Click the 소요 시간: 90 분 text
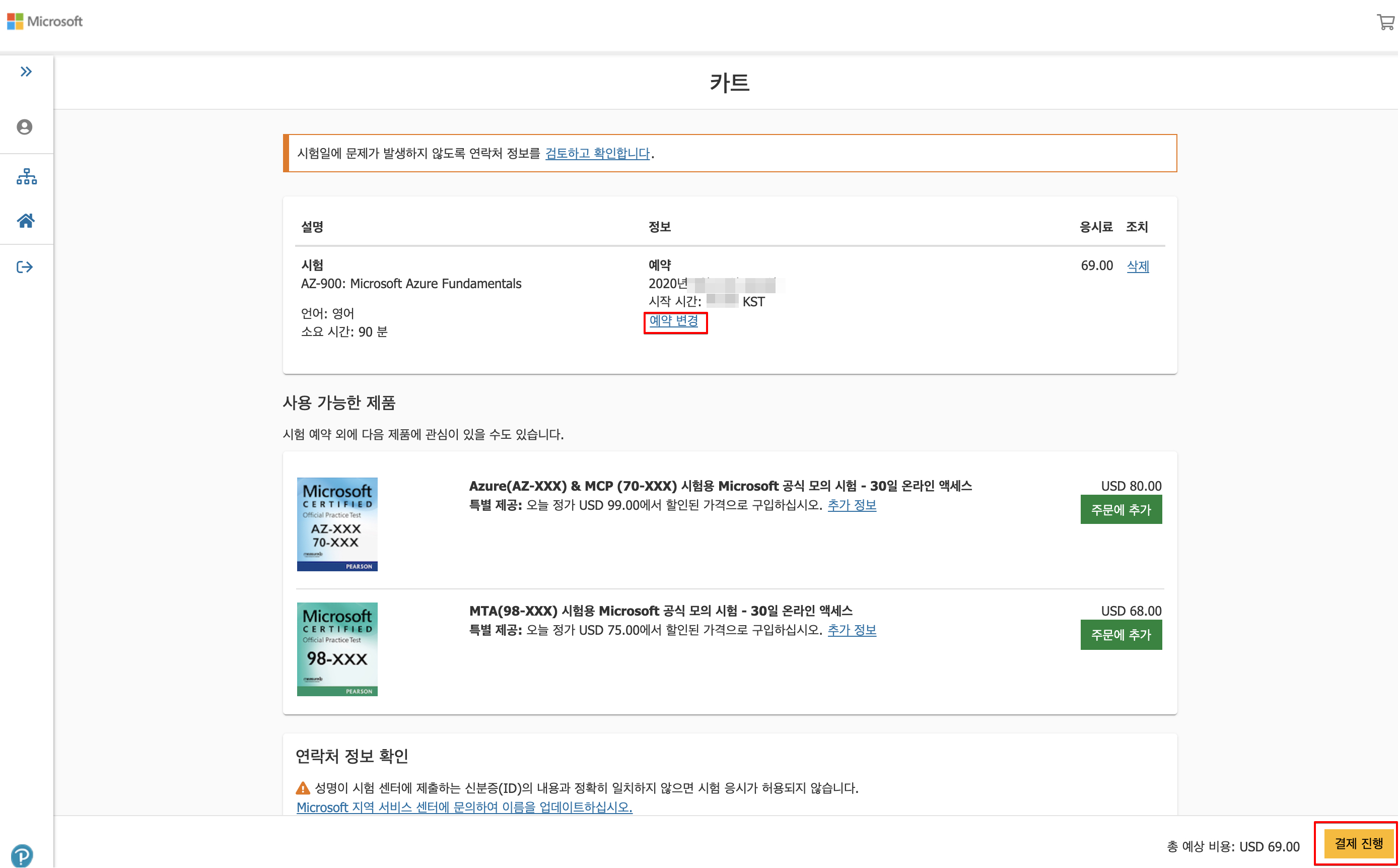This screenshot has height=868, width=1400. point(344,332)
